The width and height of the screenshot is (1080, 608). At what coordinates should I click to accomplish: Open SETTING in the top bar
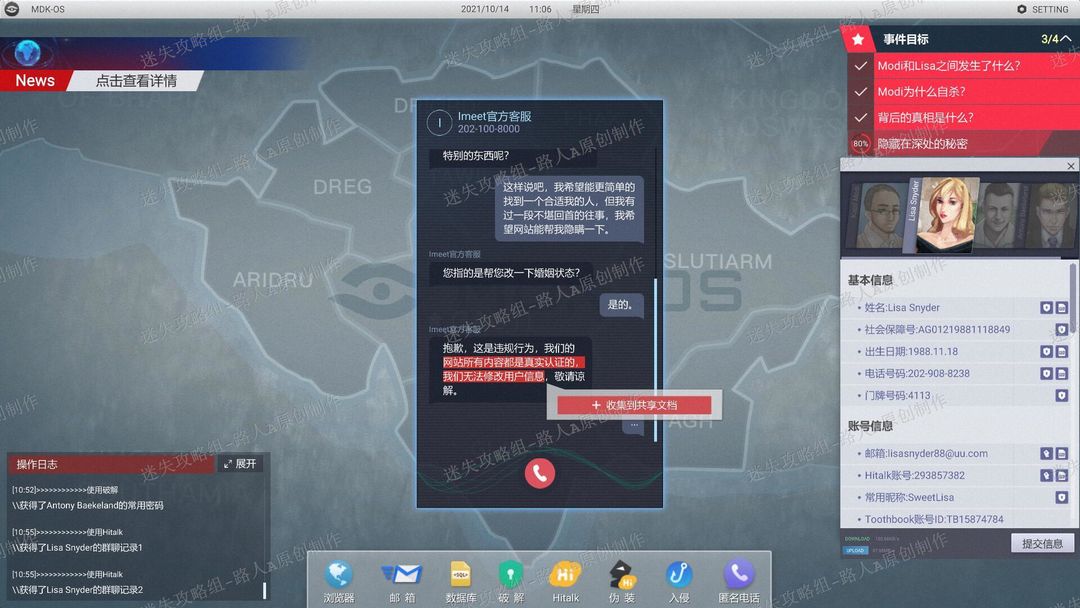pyautogui.click(x=1043, y=9)
